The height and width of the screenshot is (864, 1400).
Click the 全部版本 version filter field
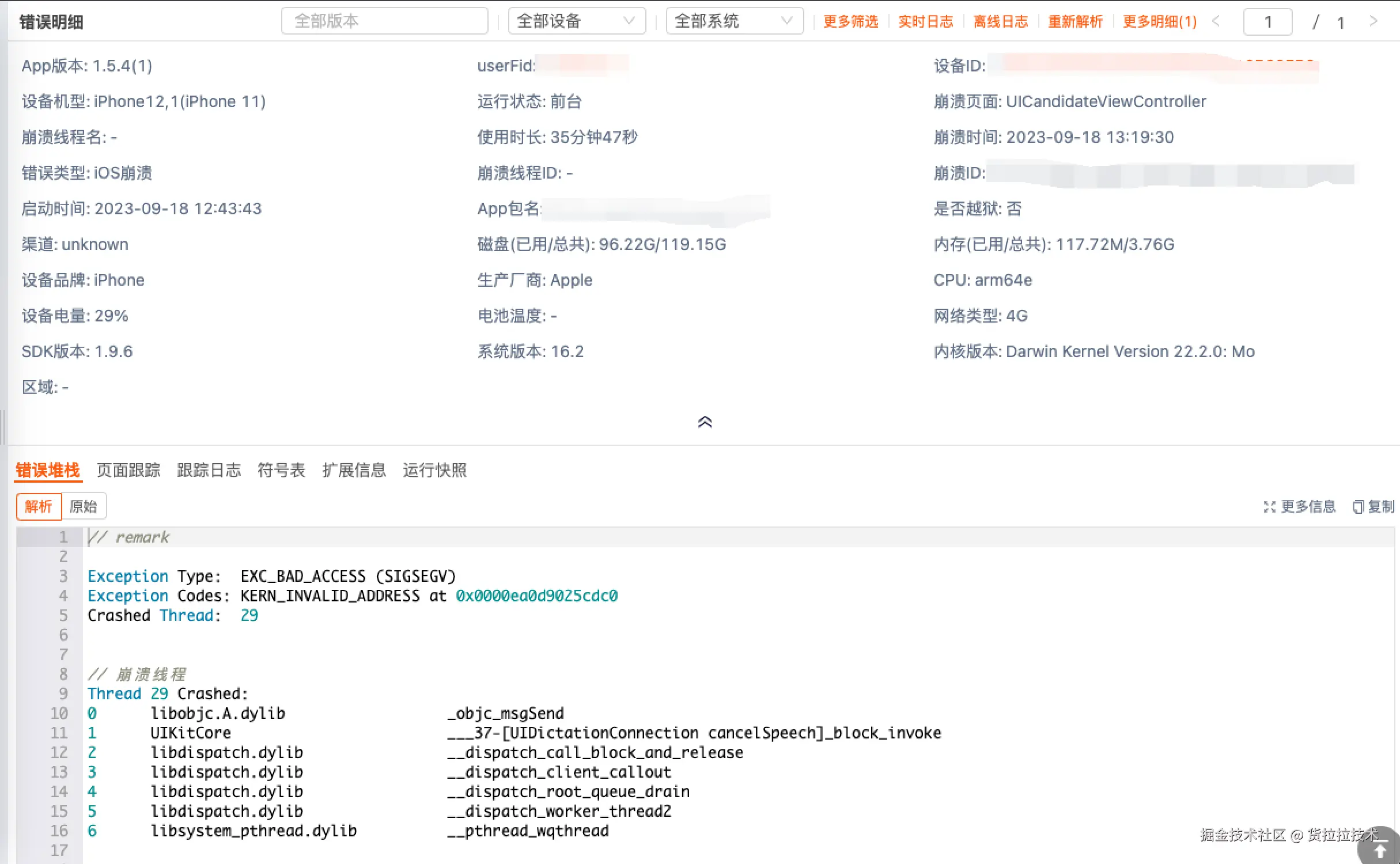[384, 21]
